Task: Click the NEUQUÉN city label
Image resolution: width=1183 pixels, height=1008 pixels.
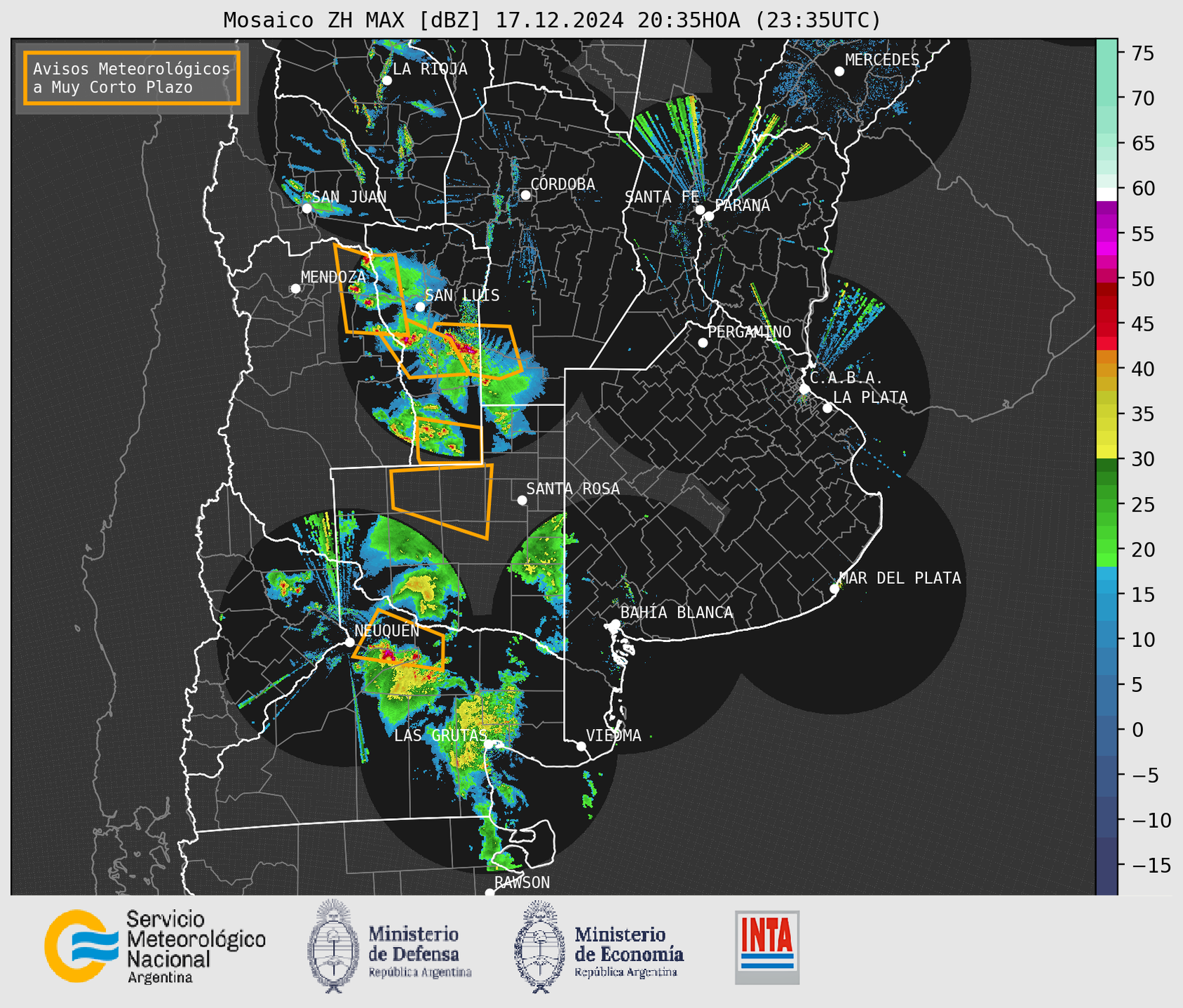Action: pos(386,630)
